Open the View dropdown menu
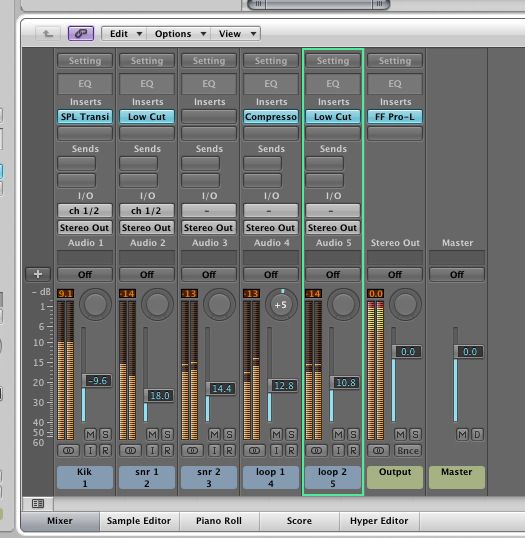This screenshot has width=525, height=538. [236, 34]
